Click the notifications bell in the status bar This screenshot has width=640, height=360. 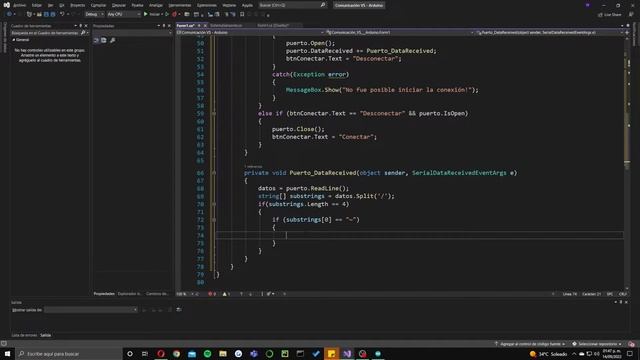[x=631, y=344]
